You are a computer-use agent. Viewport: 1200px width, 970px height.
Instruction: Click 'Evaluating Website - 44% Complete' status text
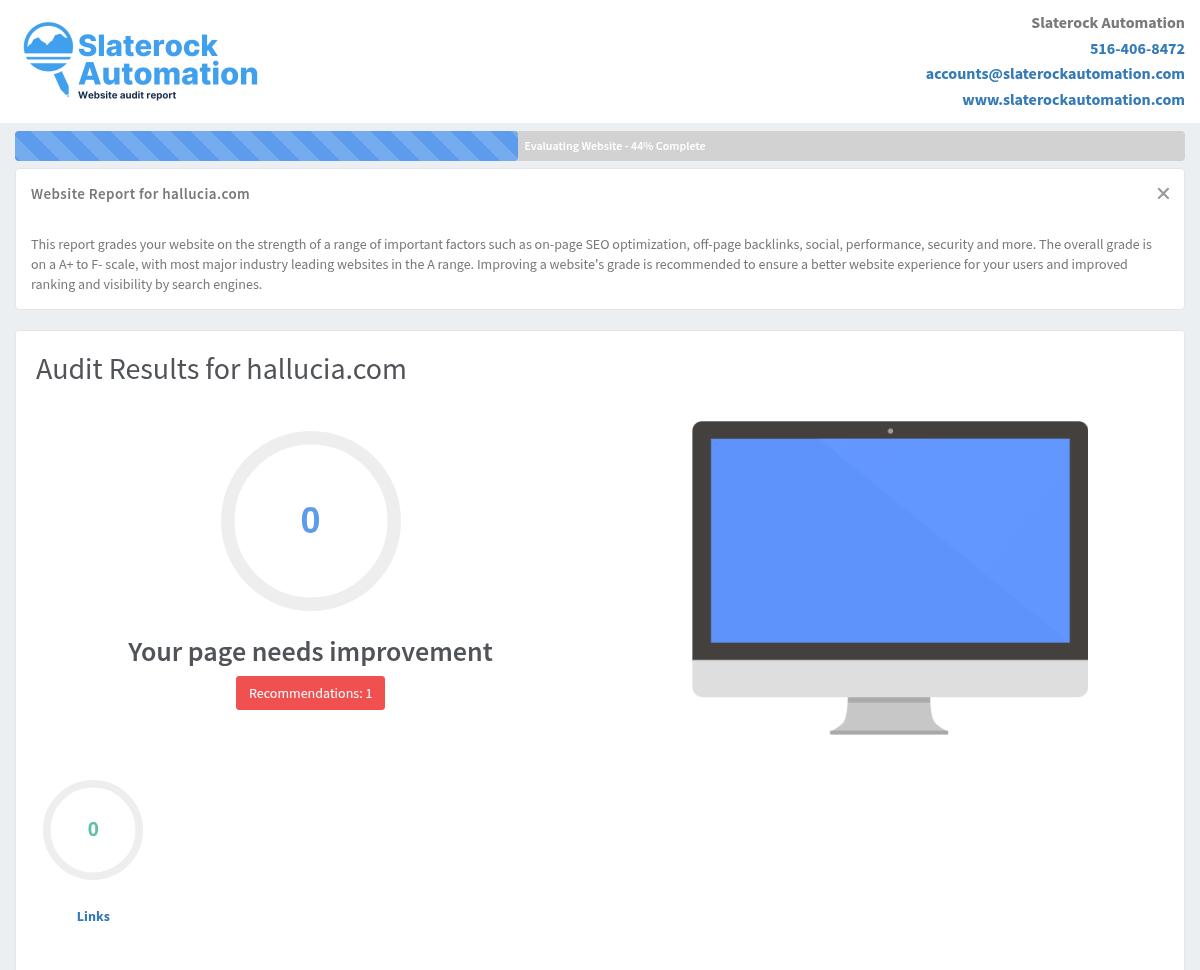[615, 146]
